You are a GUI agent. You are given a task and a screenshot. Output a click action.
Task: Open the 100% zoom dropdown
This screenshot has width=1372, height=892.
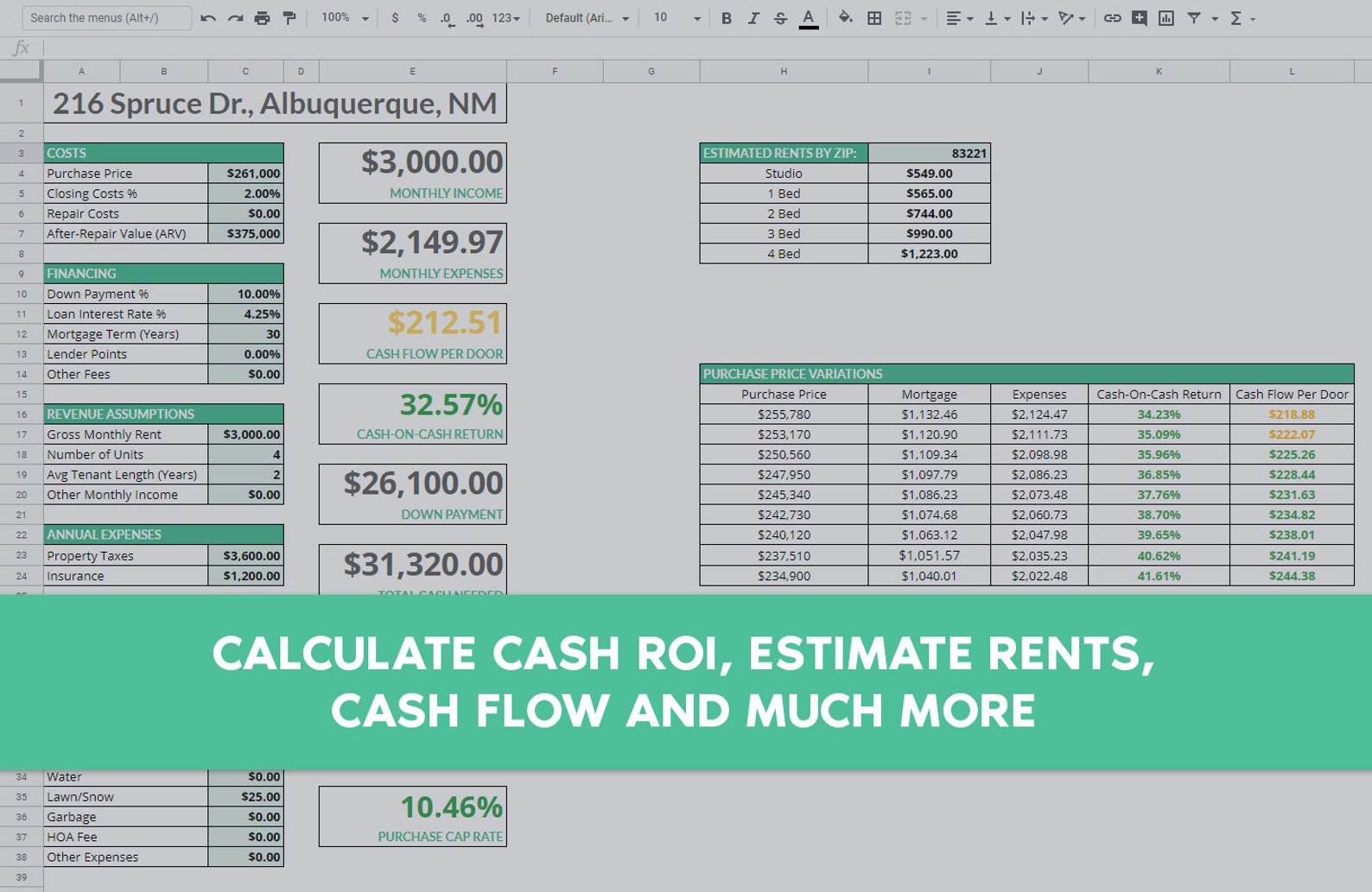(x=345, y=18)
